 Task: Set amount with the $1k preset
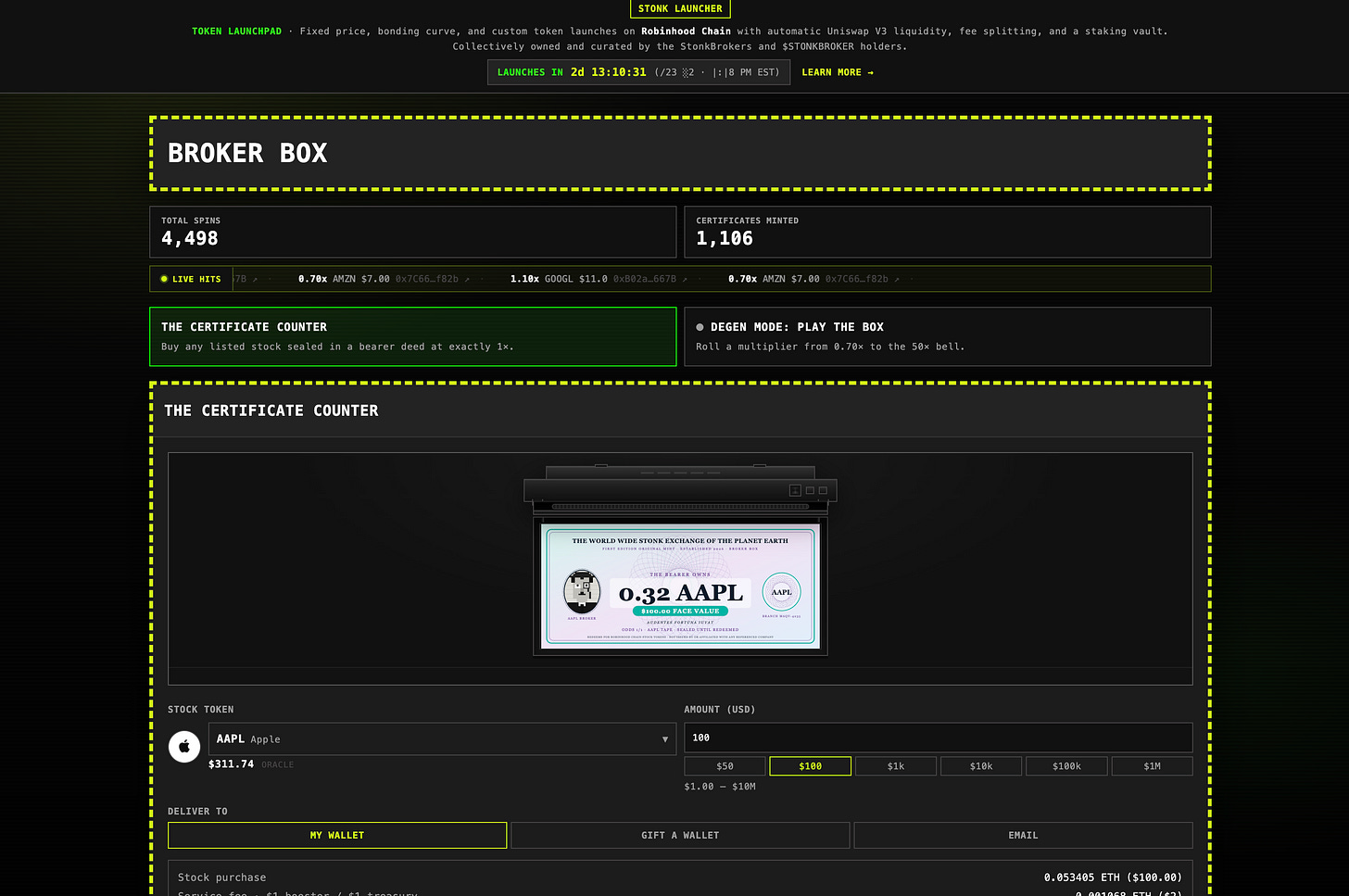896,766
